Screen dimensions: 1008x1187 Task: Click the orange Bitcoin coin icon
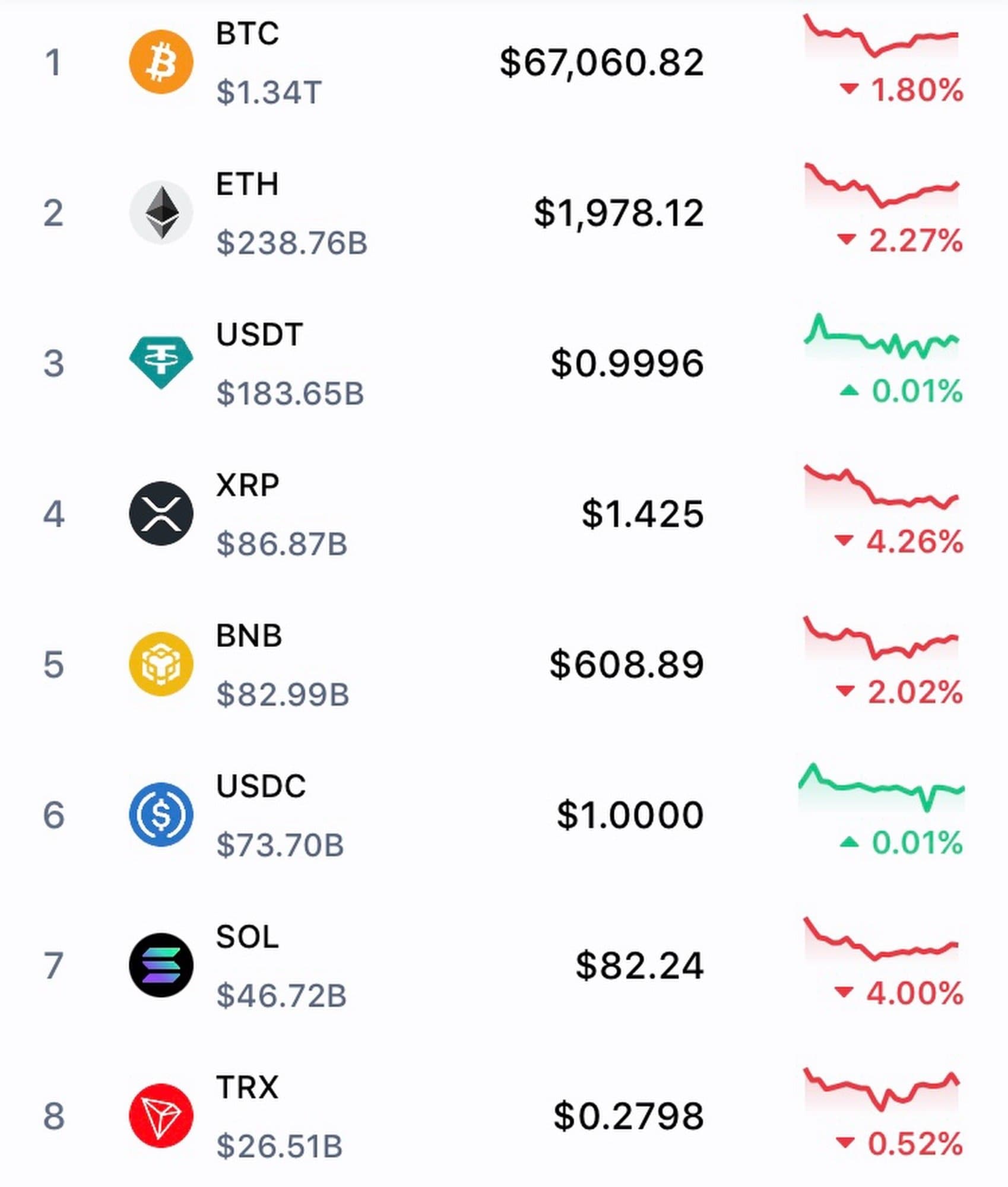(x=161, y=62)
